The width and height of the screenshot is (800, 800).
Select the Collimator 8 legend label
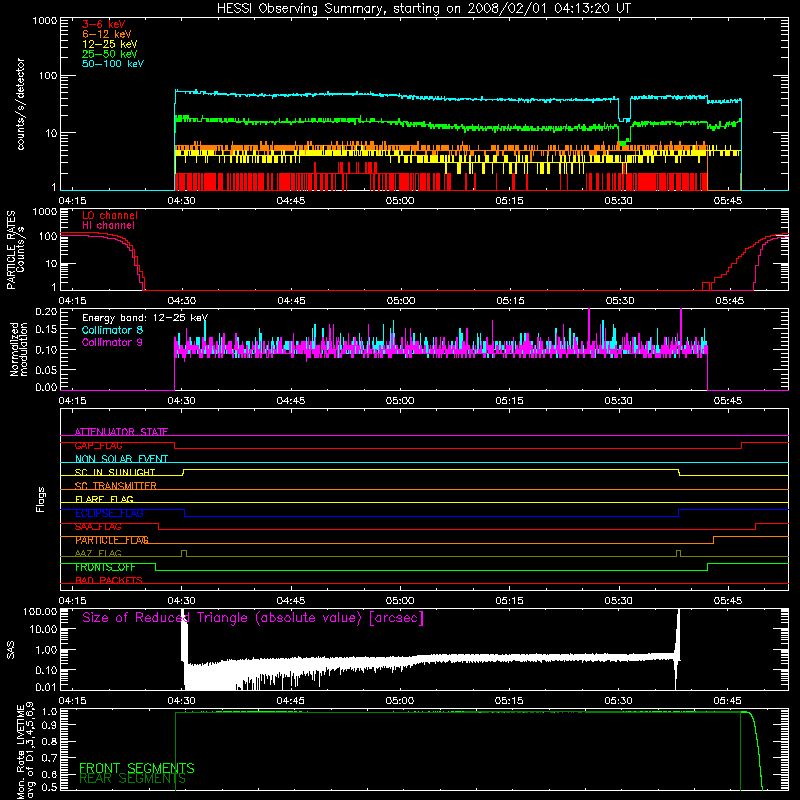pyautogui.click(x=112, y=330)
